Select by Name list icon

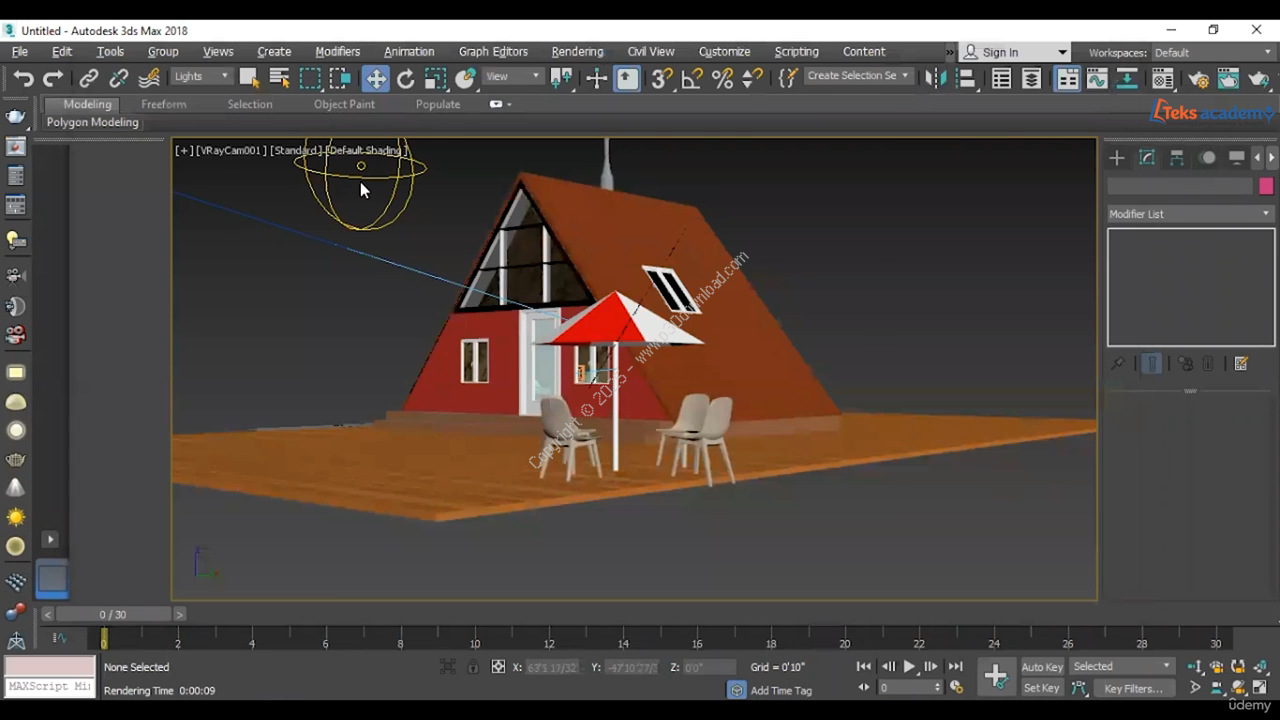280,78
